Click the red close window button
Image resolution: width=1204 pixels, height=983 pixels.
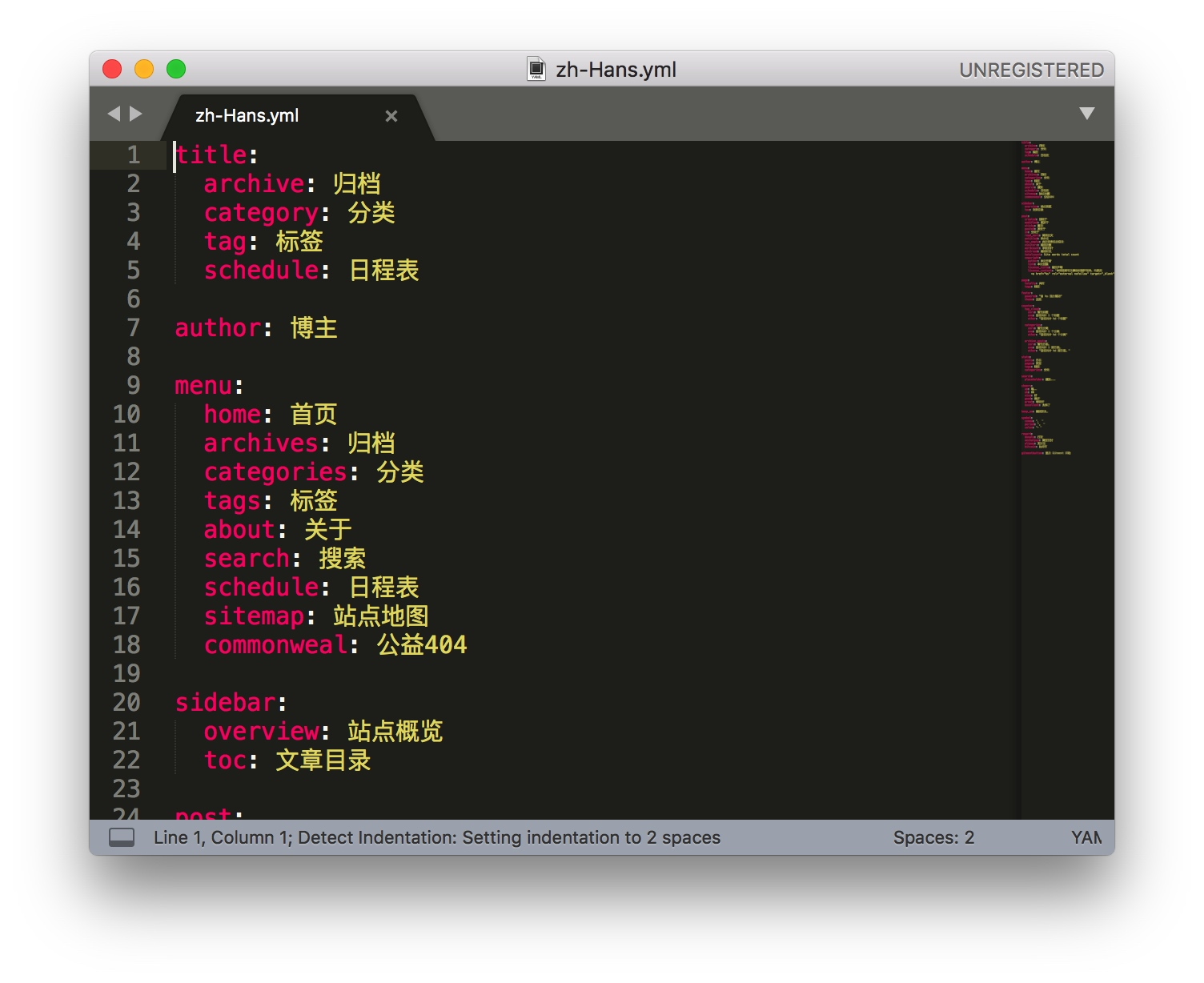pyautogui.click(x=112, y=69)
